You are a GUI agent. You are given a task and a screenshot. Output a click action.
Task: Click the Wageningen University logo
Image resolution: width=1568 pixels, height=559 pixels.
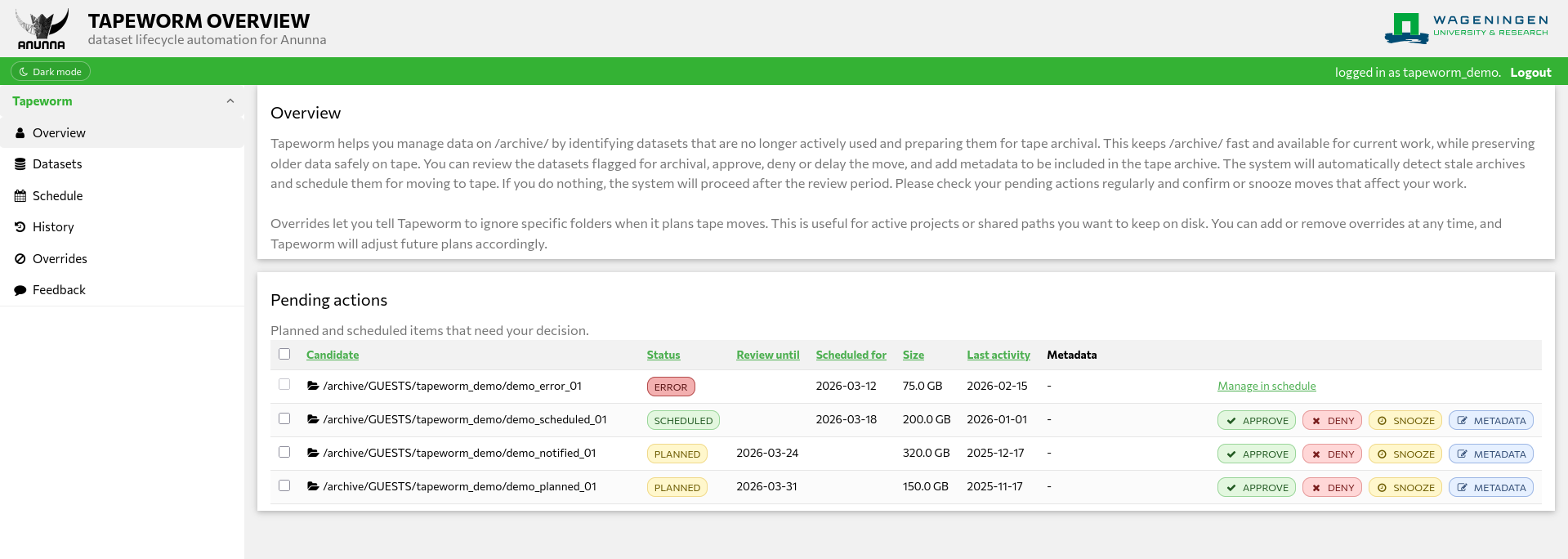point(1466,28)
